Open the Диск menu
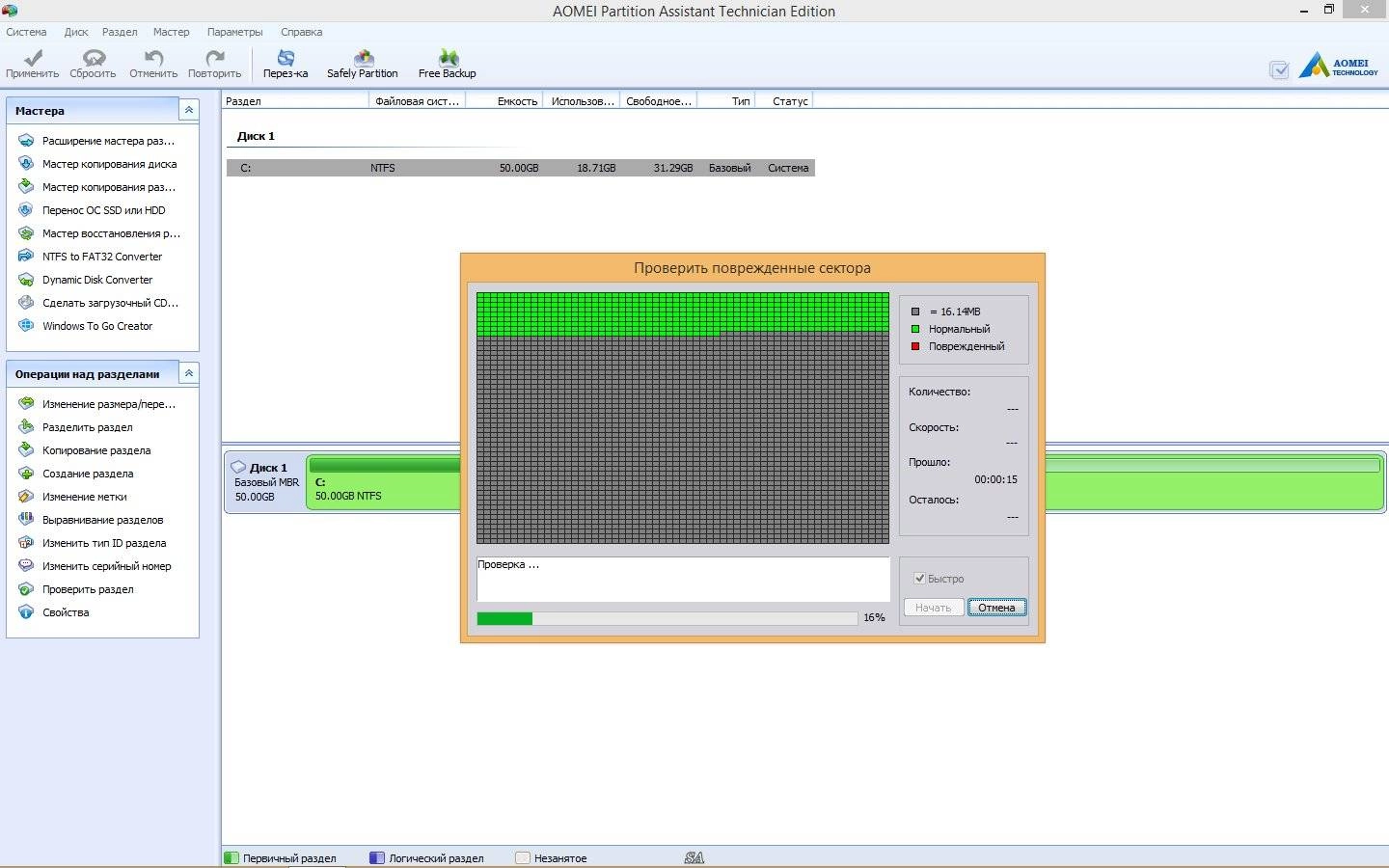Viewport: 1389px width, 868px height. [76, 32]
